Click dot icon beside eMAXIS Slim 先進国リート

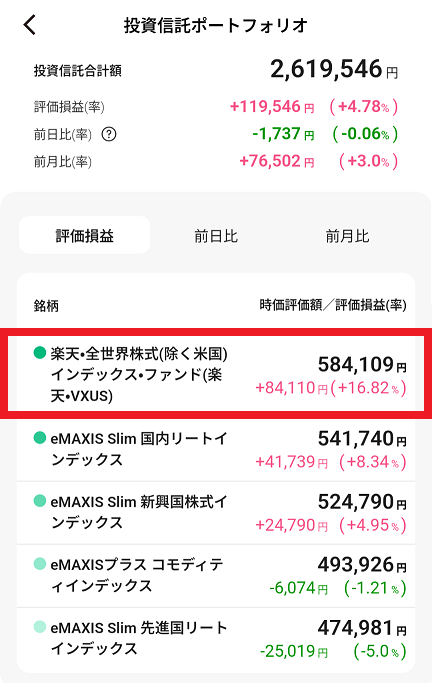coord(40,627)
